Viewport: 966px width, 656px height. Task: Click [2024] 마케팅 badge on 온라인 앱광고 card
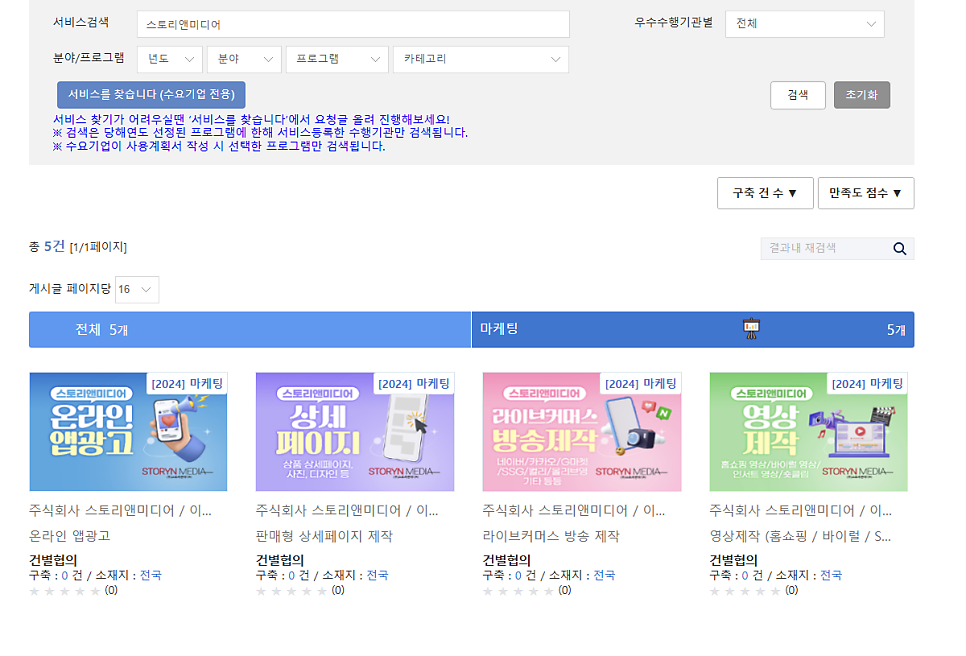(x=187, y=384)
